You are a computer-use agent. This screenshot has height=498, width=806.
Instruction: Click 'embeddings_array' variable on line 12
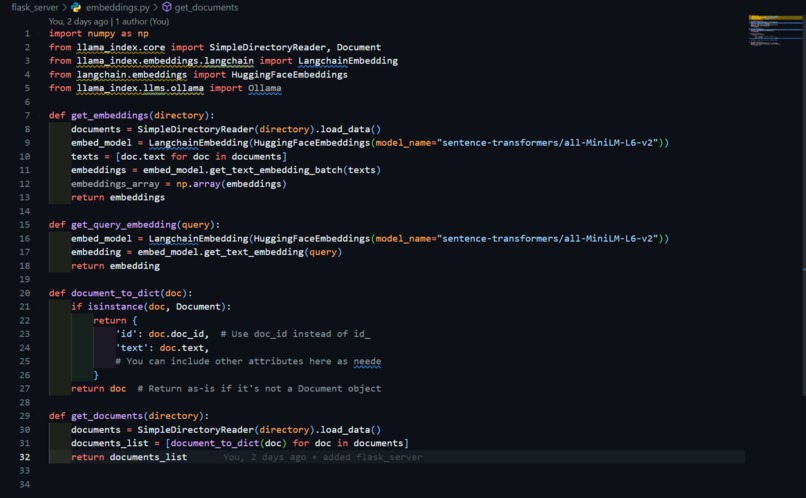pos(115,183)
